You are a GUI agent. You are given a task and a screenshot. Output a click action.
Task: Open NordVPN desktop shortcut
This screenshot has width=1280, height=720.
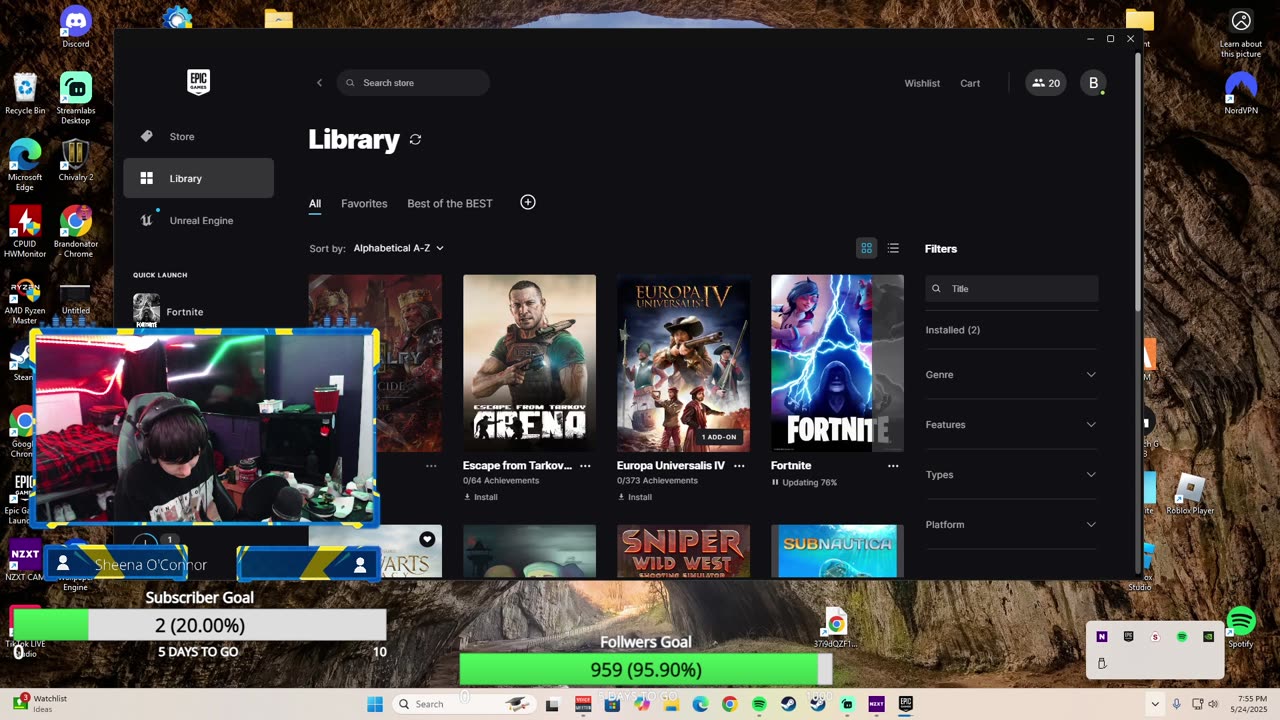(x=1241, y=92)
